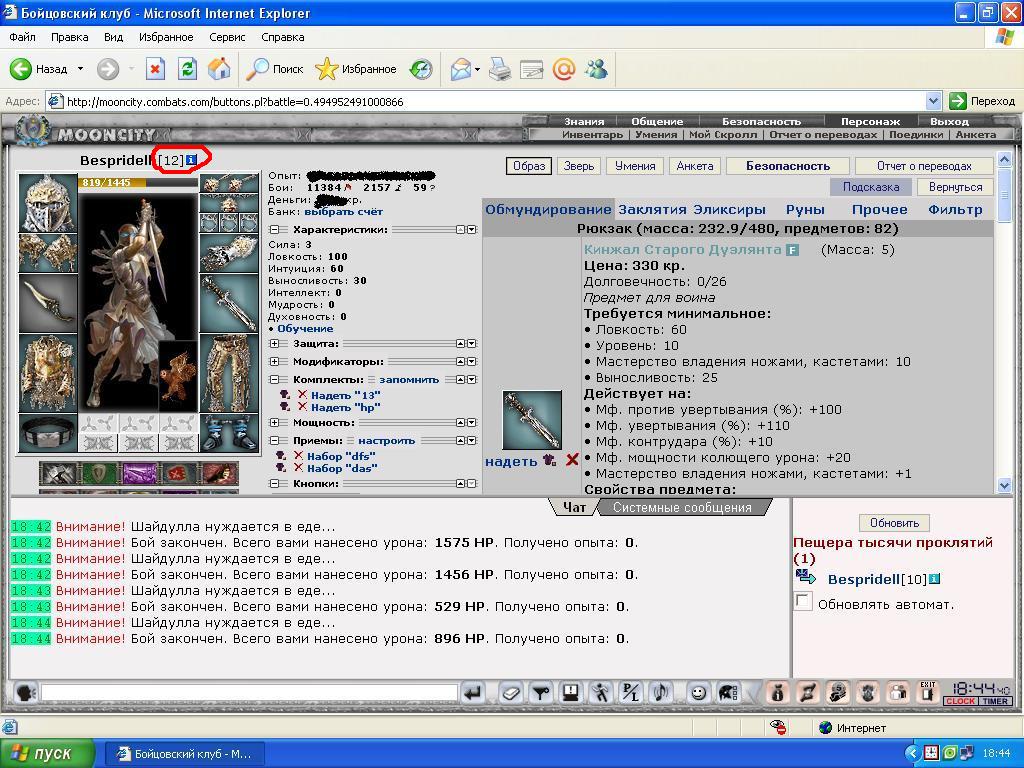Open the address bar dropdown arrow
This screenshot has height=768, width=1024.
pyautogui.click(x=933, y=101)
